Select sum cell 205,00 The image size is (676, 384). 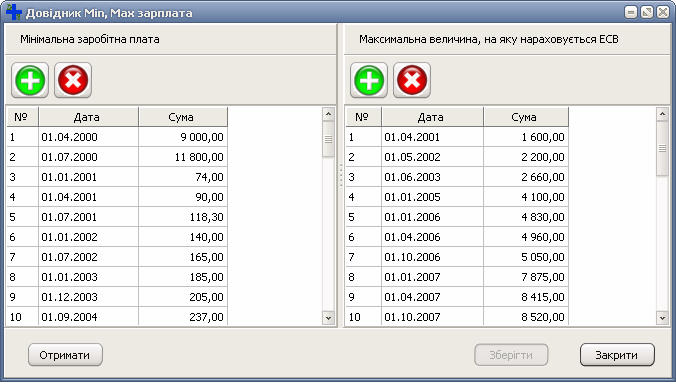tap(183, 297)
